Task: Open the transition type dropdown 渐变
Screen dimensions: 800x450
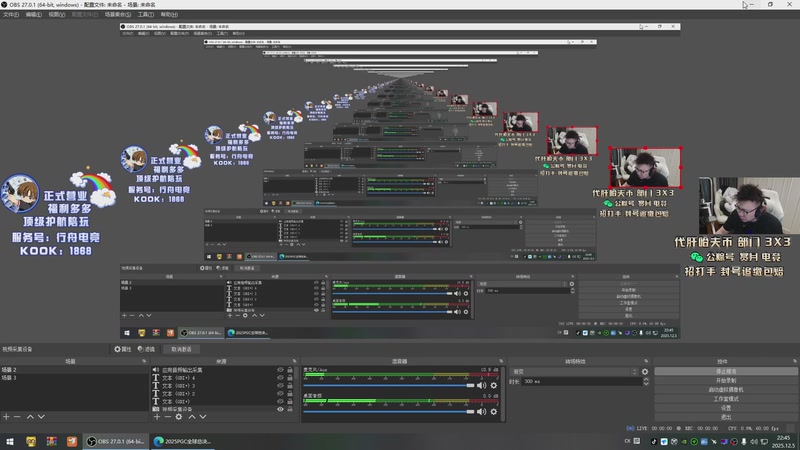Action: point(574,372)
